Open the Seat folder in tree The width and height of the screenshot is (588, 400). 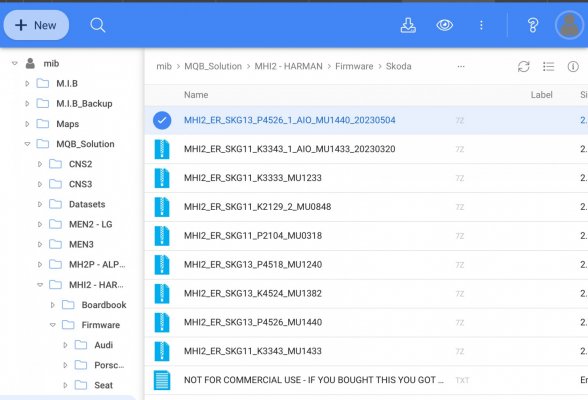tap(104, 385)
